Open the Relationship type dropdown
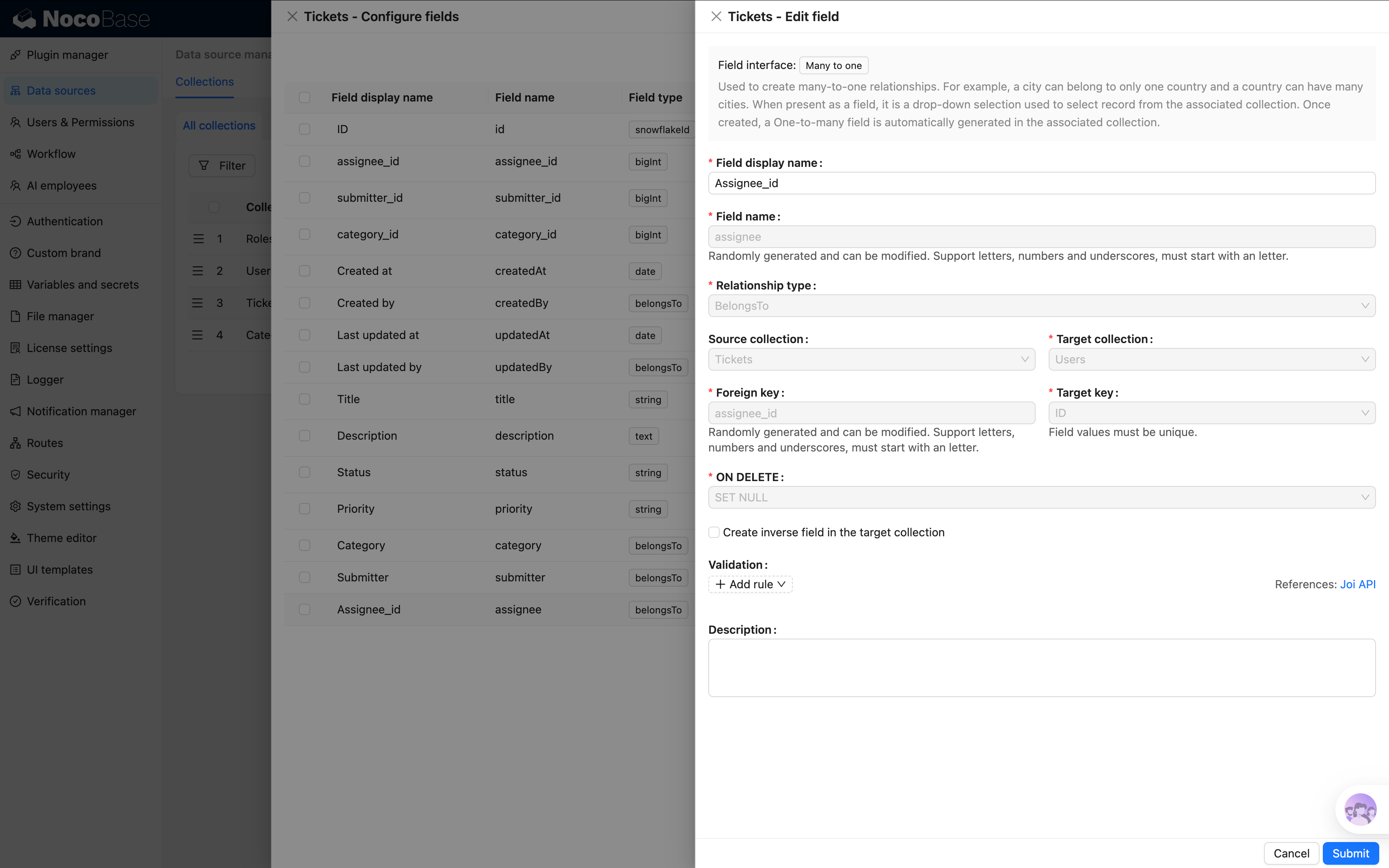 [1041, 306]
